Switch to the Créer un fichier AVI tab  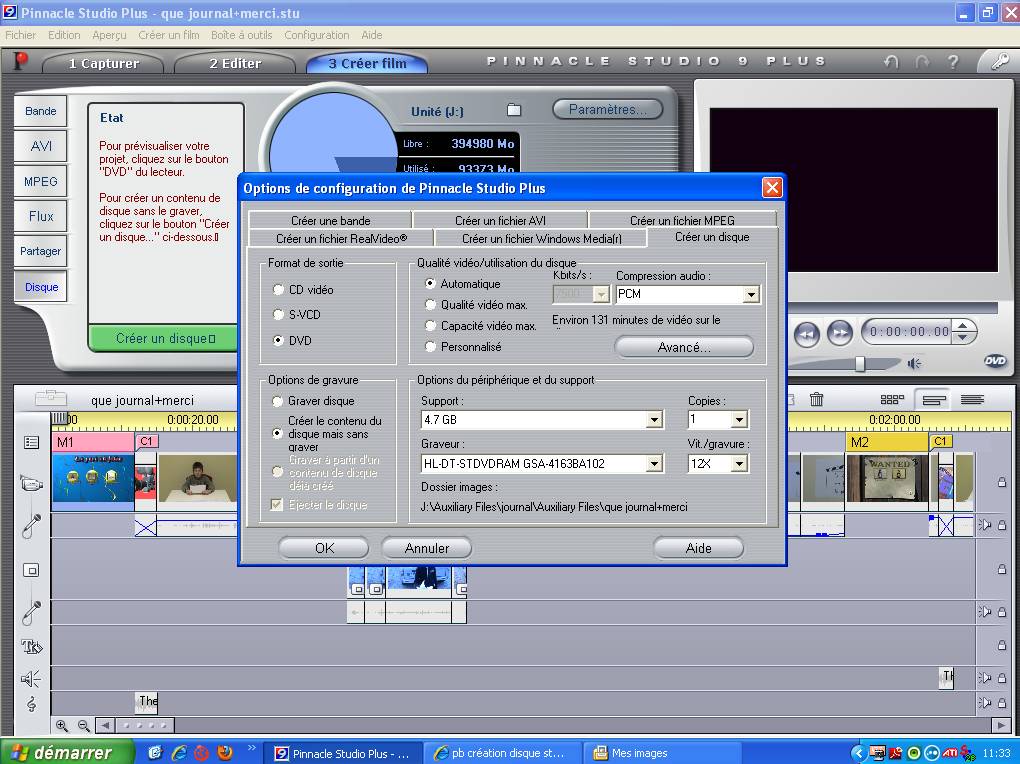[x=500, y=221]
